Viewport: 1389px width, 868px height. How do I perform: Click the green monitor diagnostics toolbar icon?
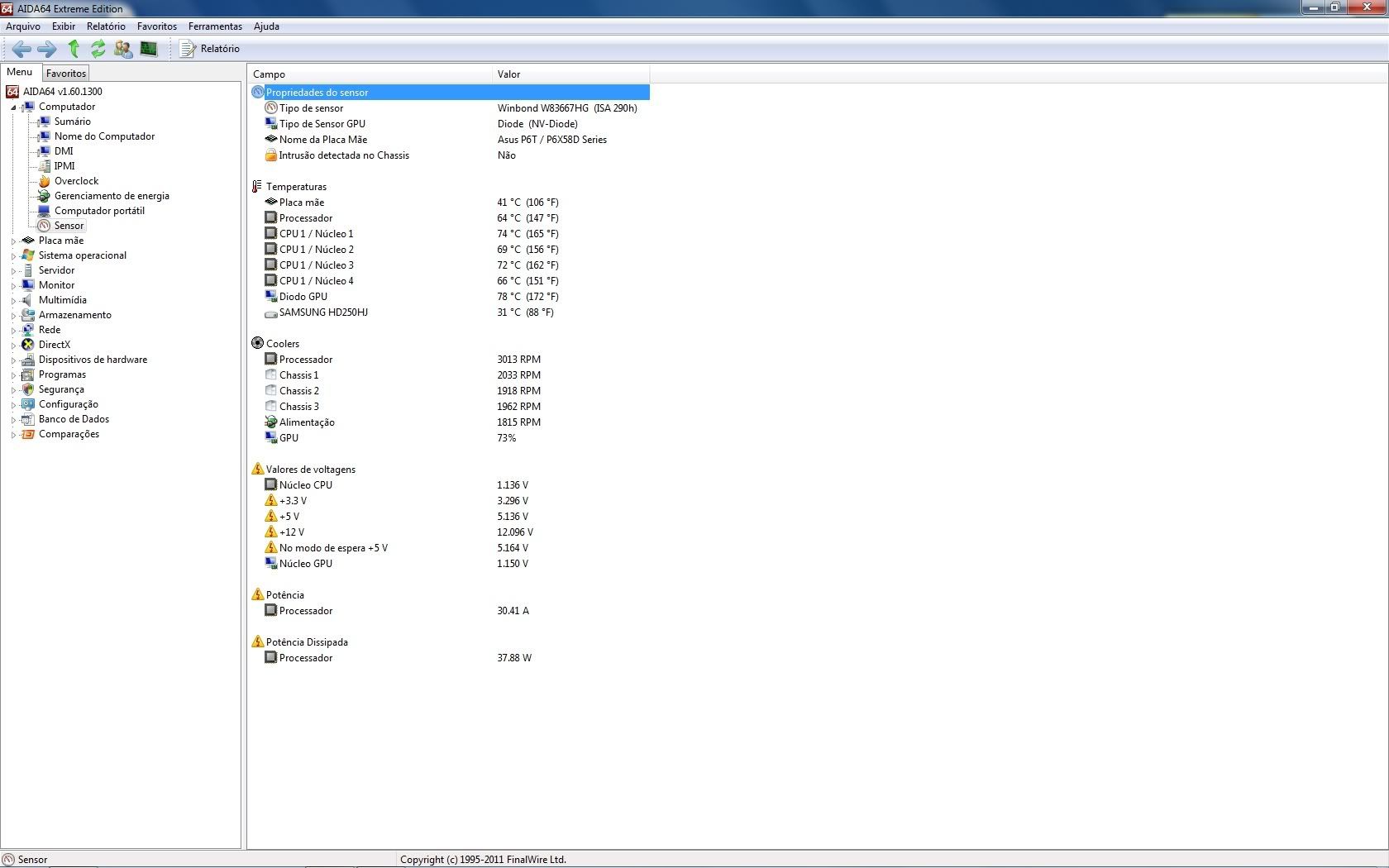tap(149, 49)
